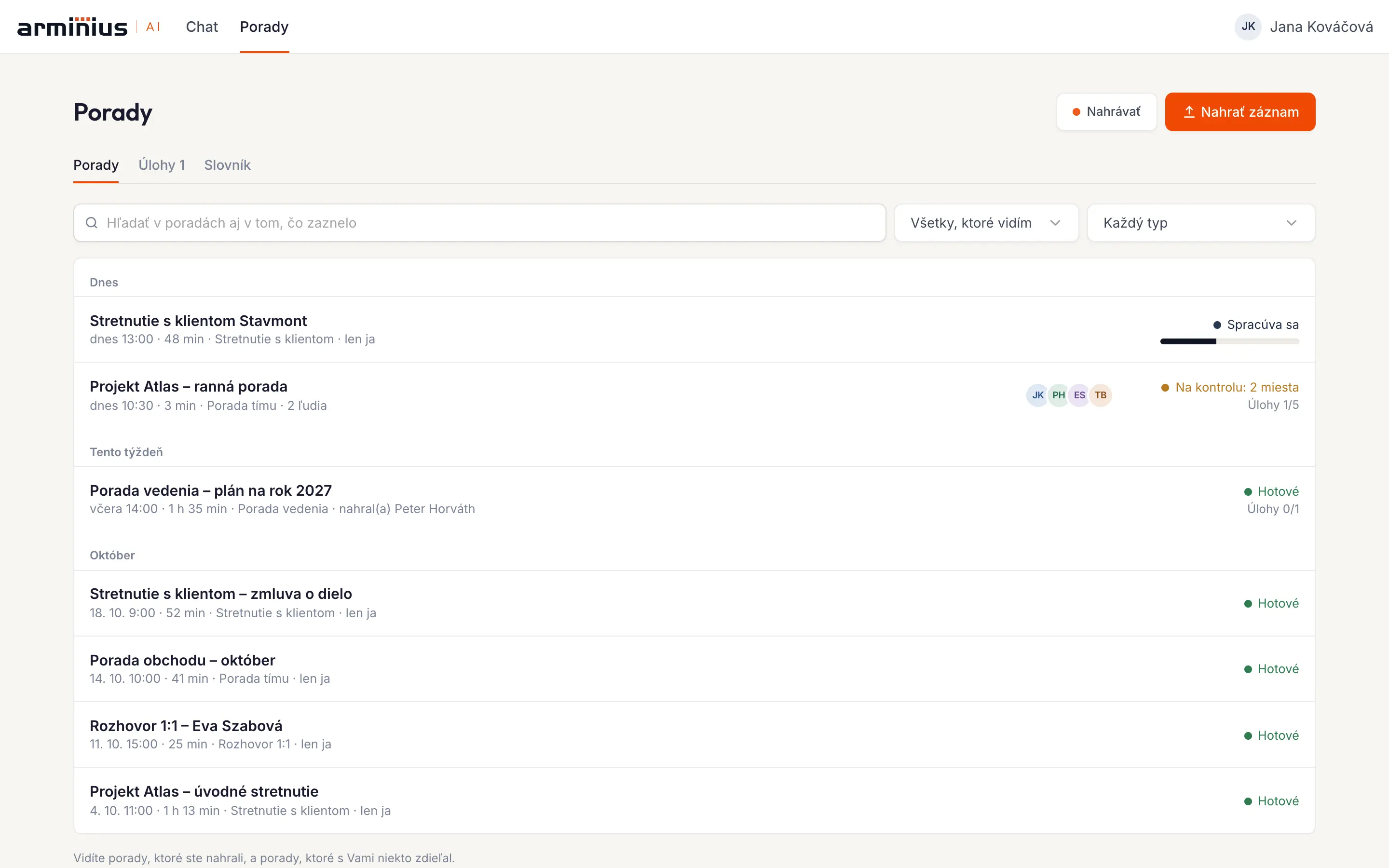Click the JK user avatar in header
The width and height of the screenshot is (1389, 868).
(x=1248, y=27)
